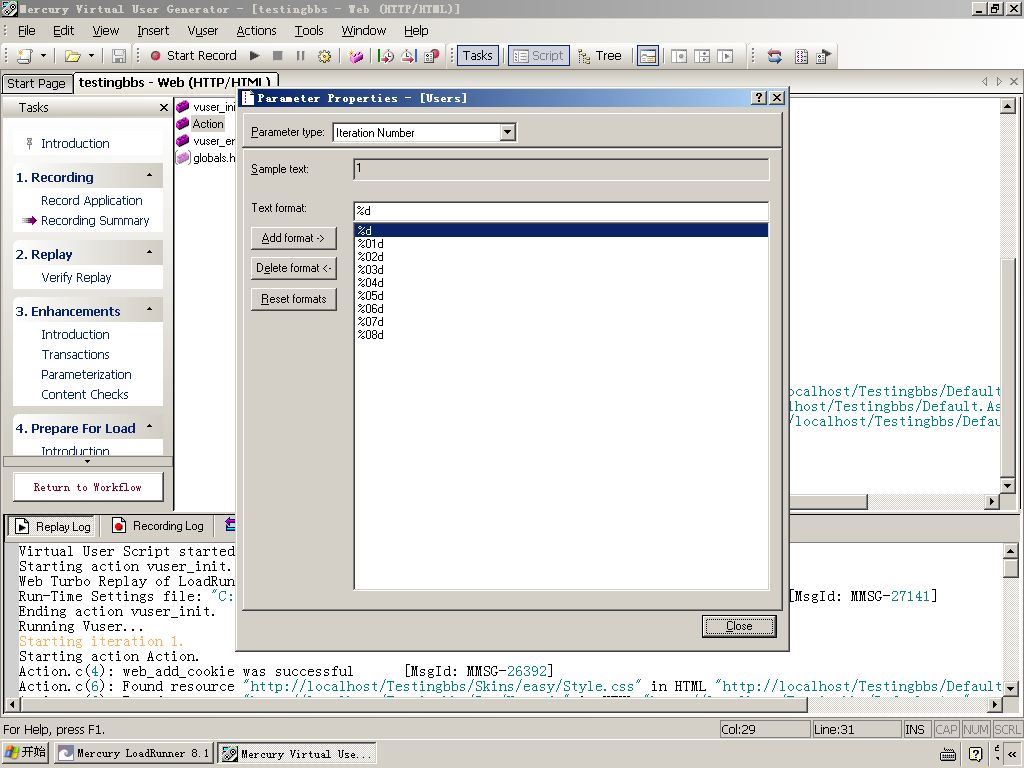
Task: Open the Parameterization task link
Action: click(x=86, y=375)
